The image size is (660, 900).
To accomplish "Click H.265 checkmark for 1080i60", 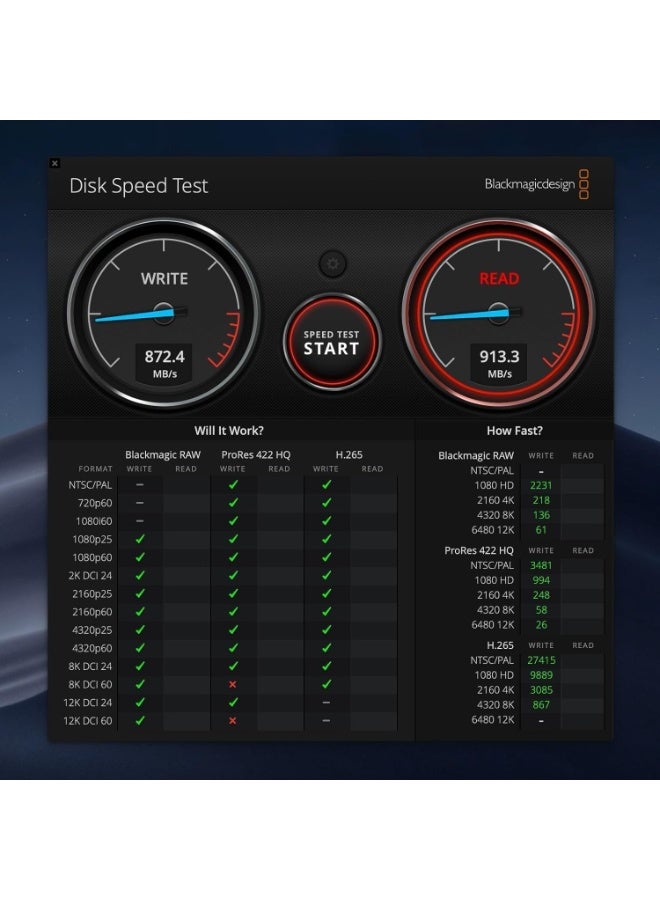I will tap(326, 521).
